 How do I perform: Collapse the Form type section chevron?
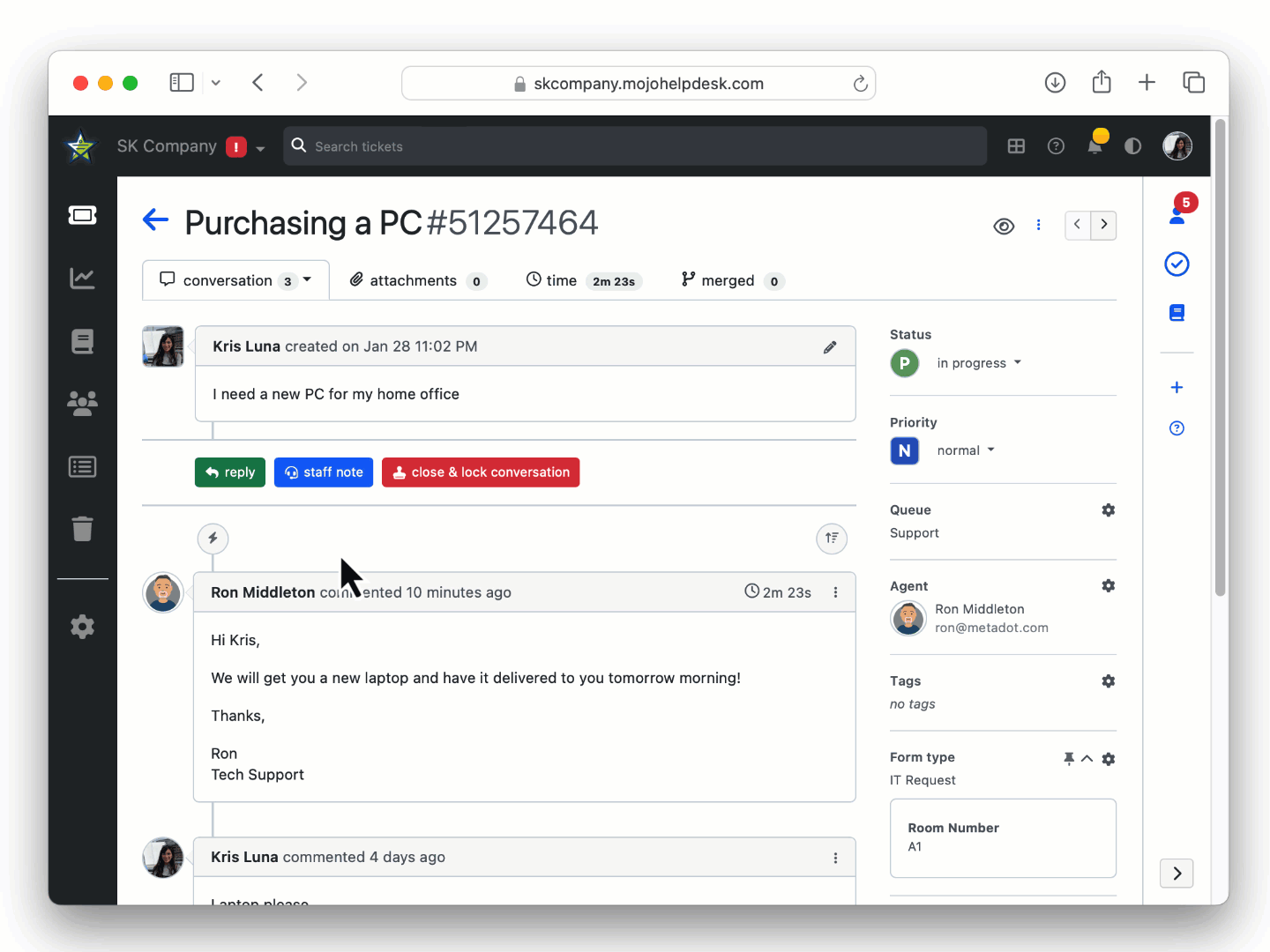(1087, 759)
